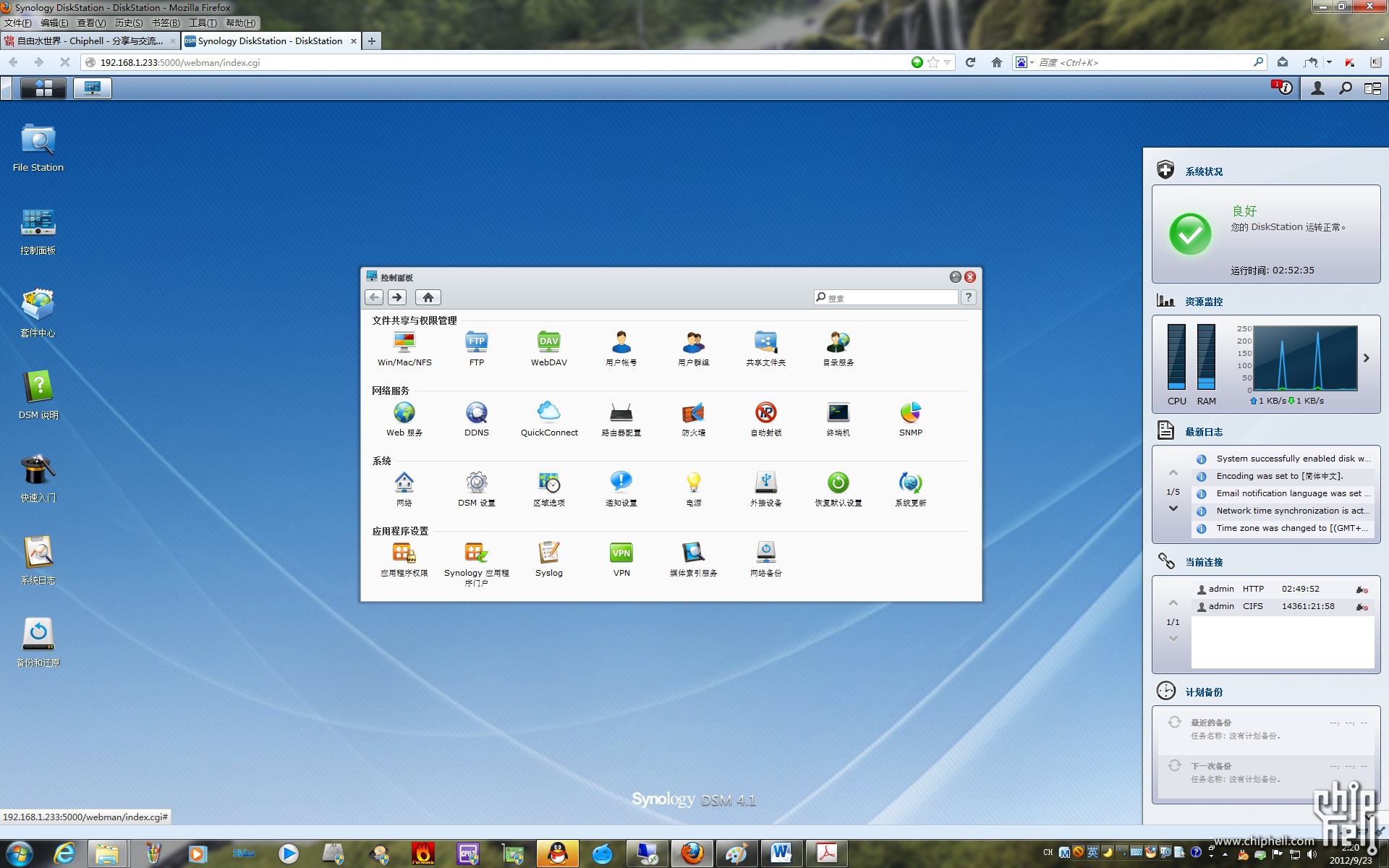Disconnect admin HTTP connection
The width and height of the screenshot is (1389, 868).
[1362, 590]
